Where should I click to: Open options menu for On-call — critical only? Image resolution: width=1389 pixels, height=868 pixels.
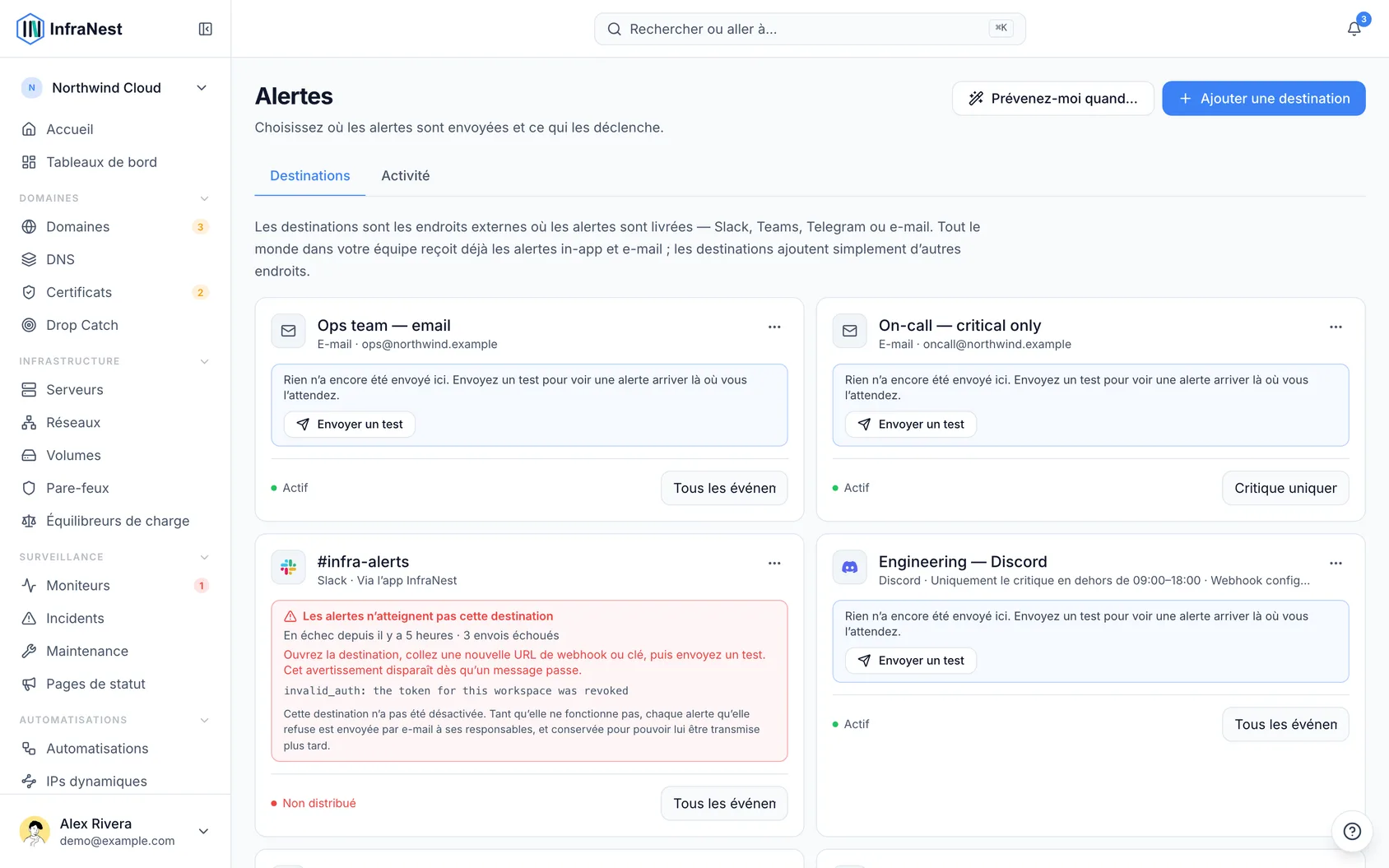[1336, 327]
